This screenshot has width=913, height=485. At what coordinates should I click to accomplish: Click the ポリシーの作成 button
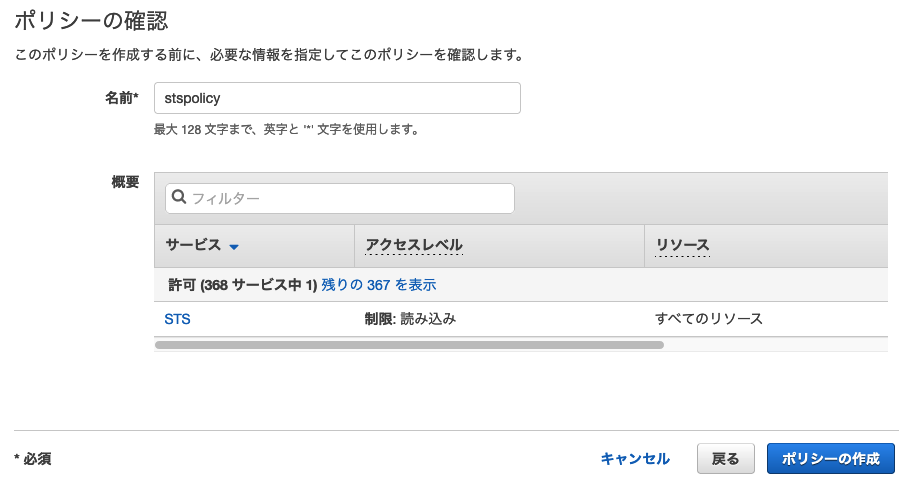coord(830,459)
